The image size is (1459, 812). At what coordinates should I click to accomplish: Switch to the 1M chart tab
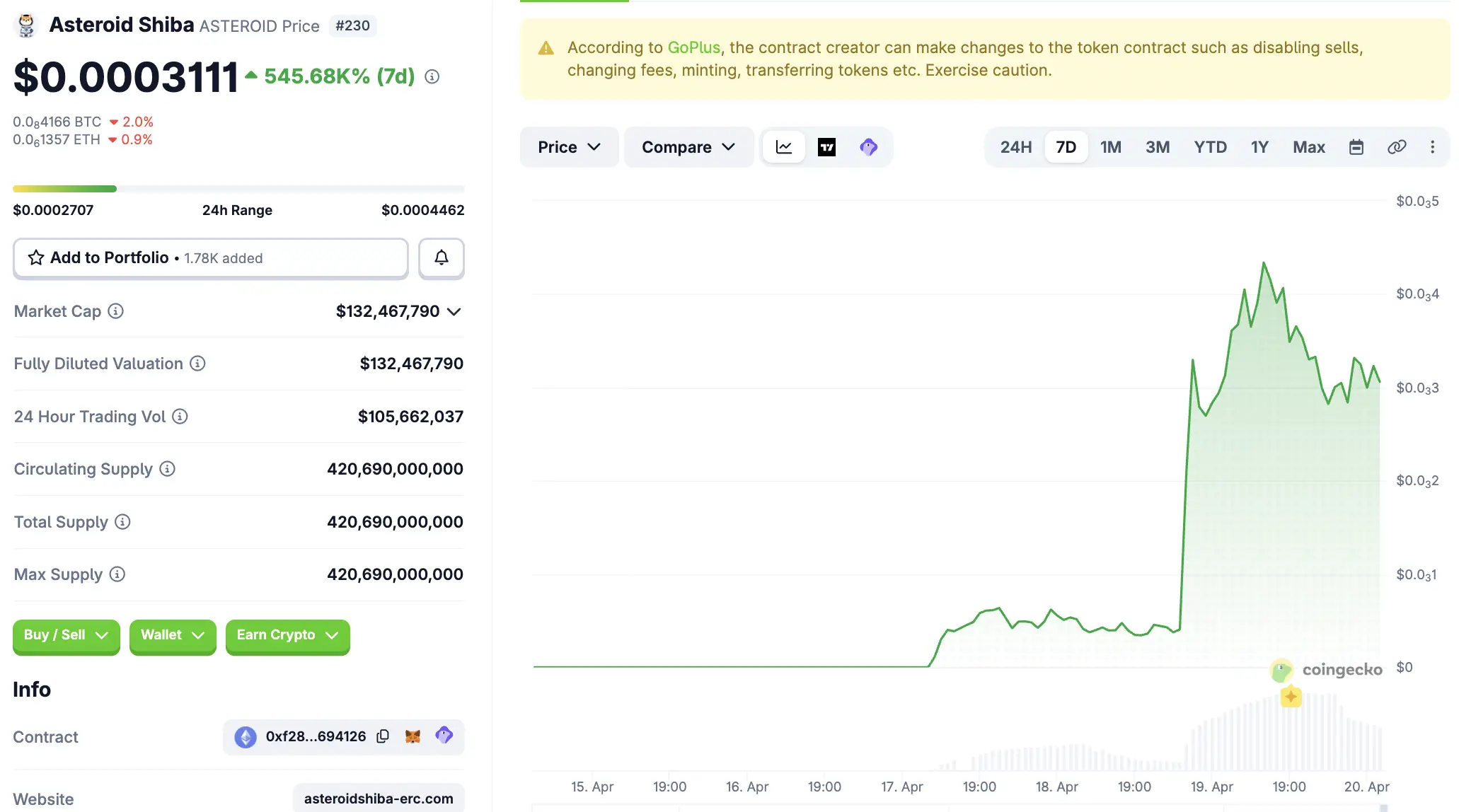(x=1111, y=146)
